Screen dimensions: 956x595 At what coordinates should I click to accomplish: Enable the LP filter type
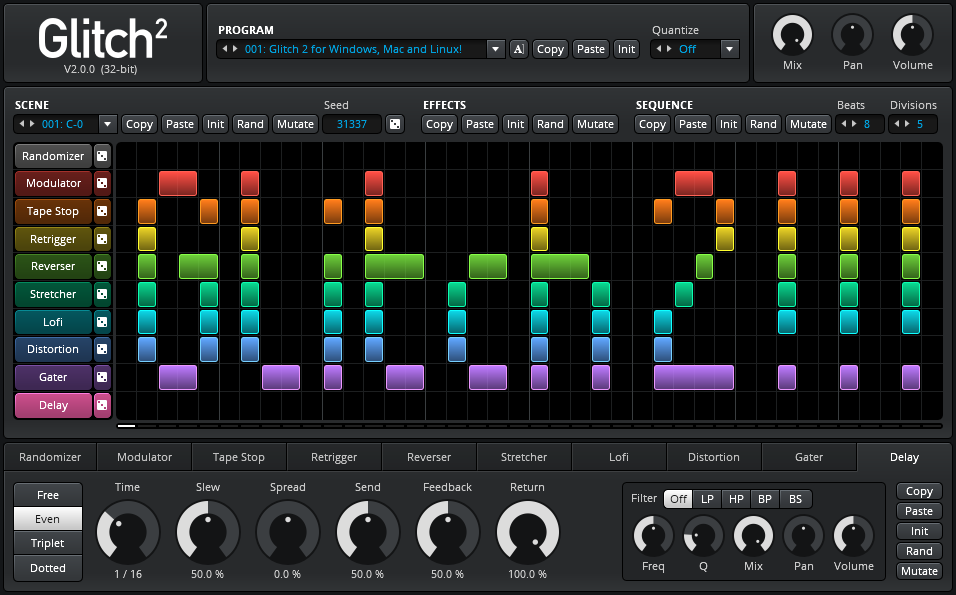click(x=707, y=499)
